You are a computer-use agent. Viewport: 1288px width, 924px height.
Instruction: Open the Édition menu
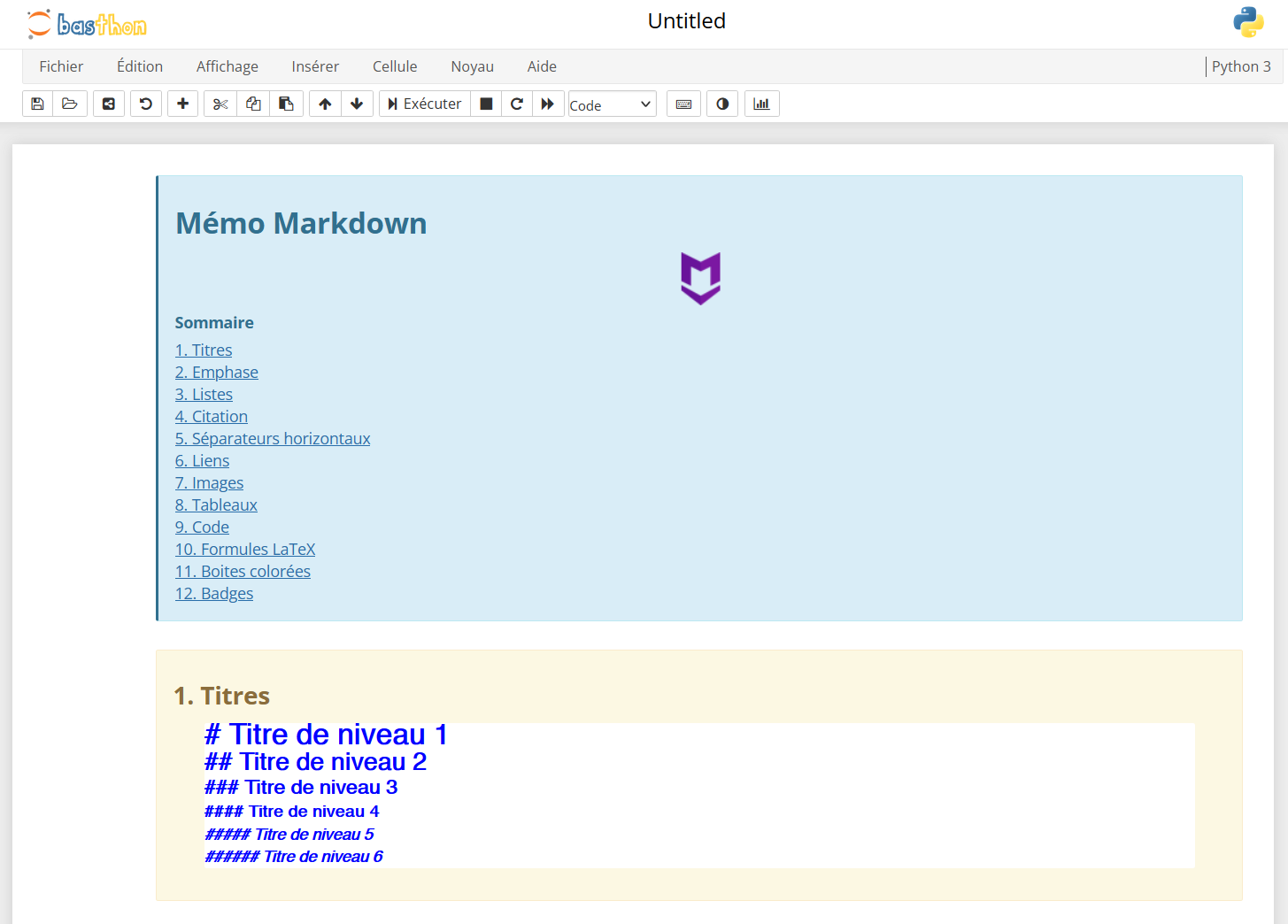pyautogui.click(x=140, y=66)
